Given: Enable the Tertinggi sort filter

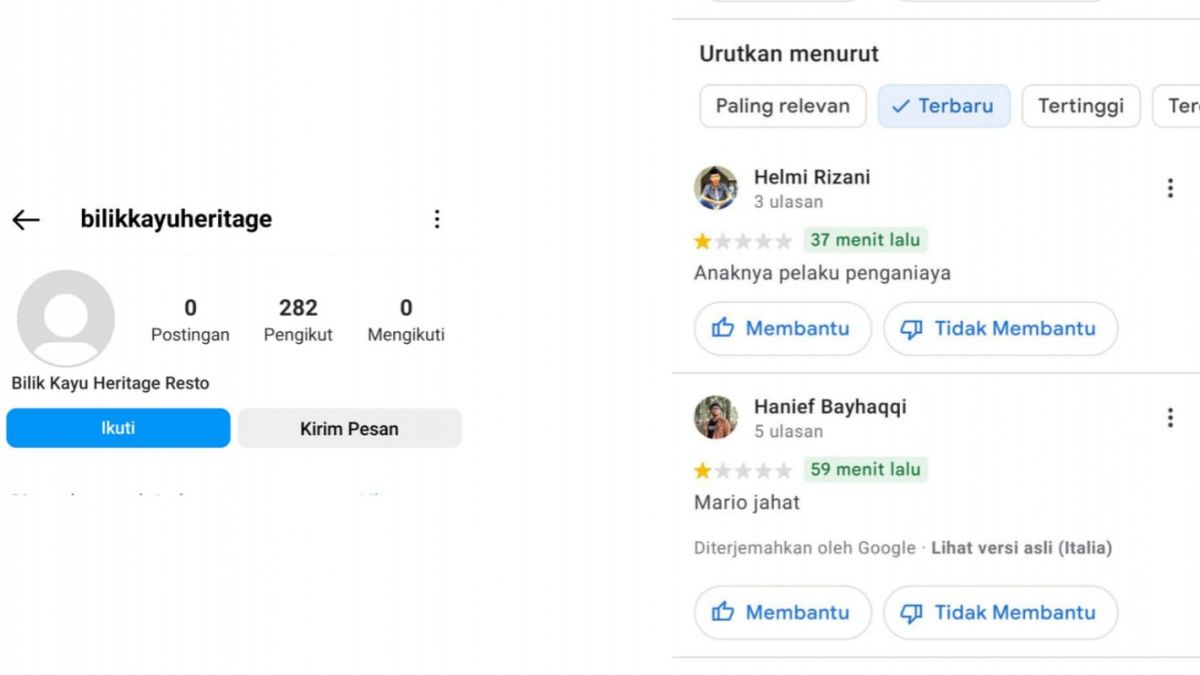Looking at the screenshot, I should (x=1081, y=105).
